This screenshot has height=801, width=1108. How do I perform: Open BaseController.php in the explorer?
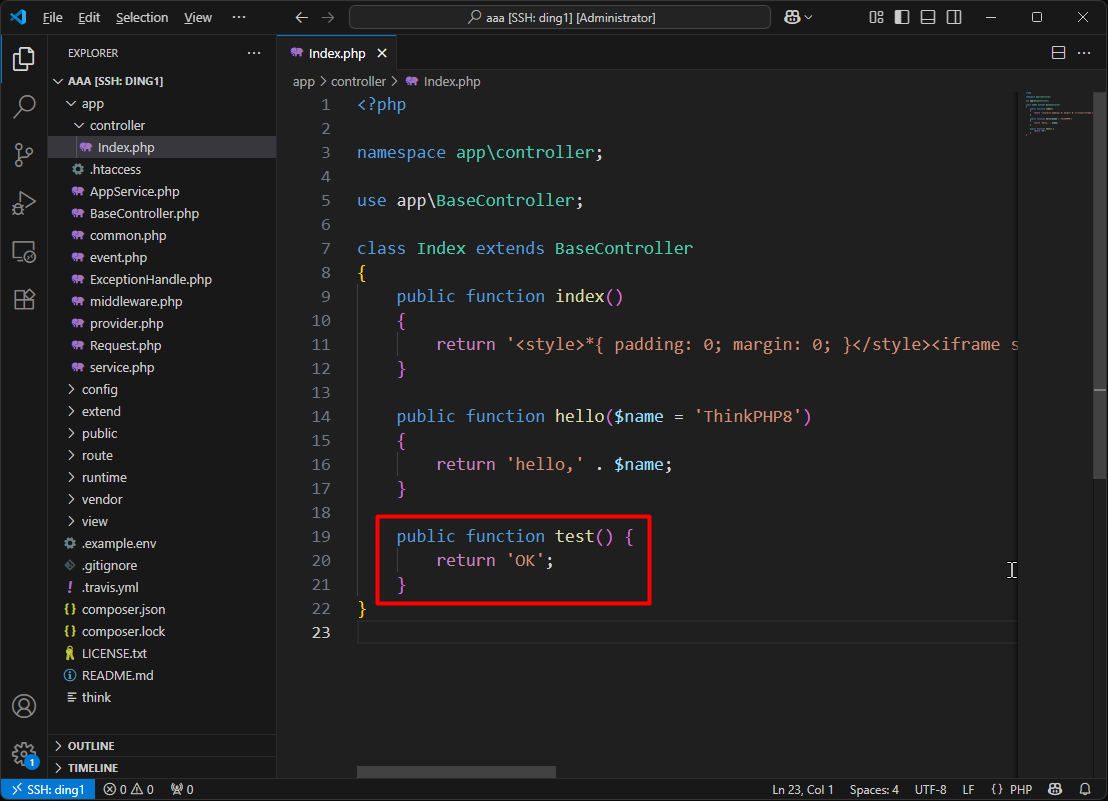pos(163,213)
